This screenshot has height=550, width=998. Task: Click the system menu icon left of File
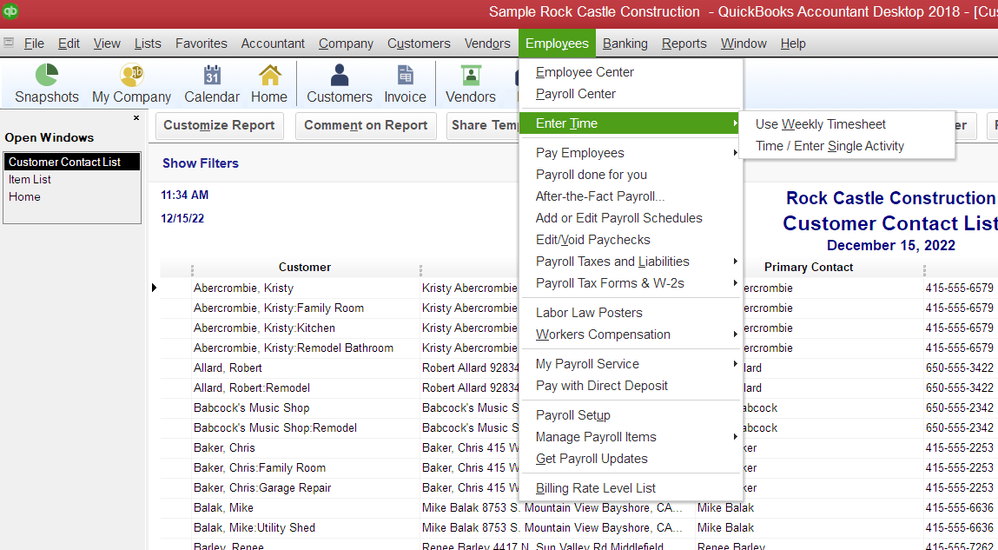[8, 43]
